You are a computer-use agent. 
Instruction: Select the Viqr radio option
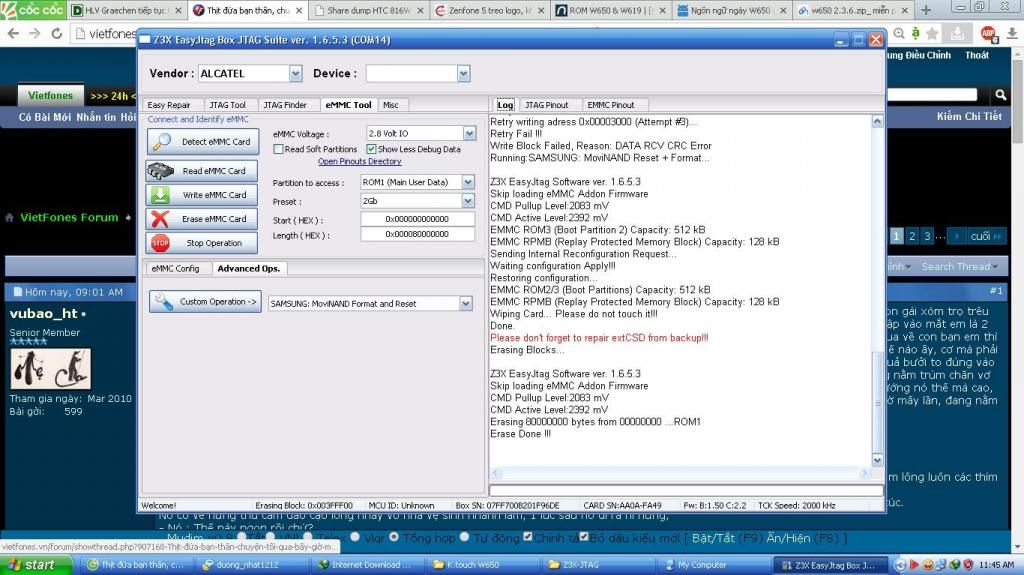point(355,537)
